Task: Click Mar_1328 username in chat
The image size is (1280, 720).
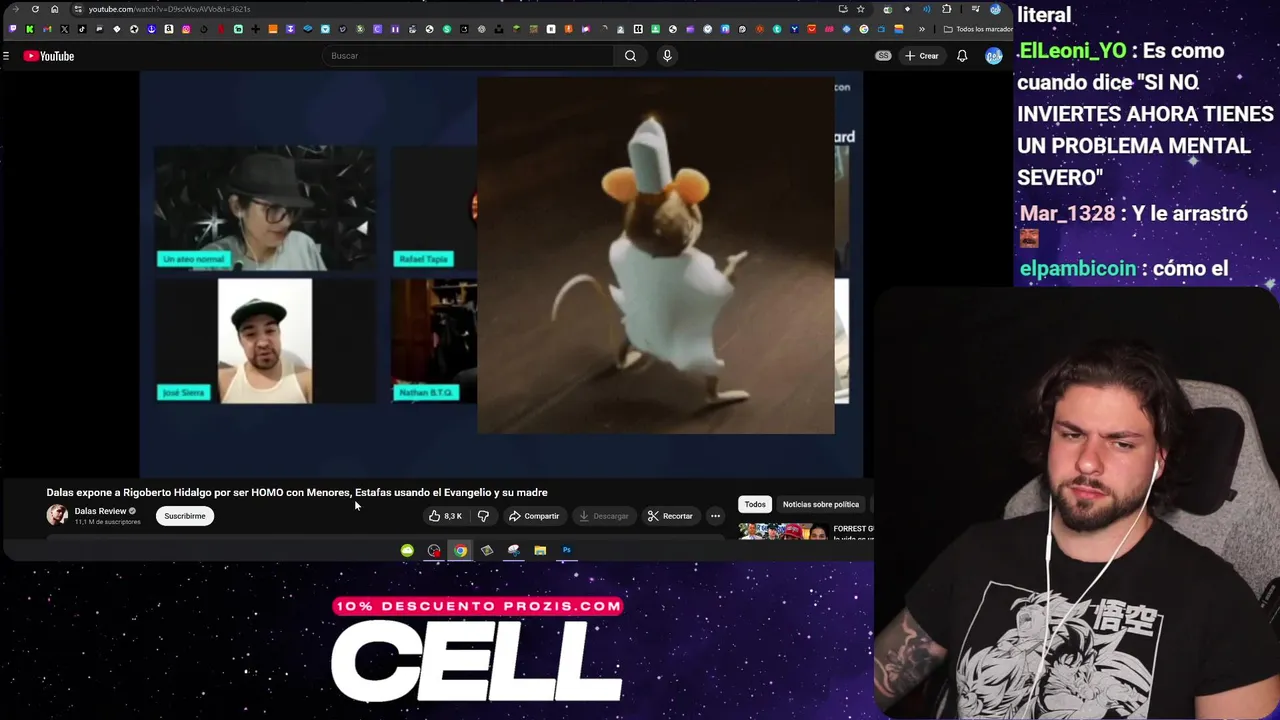Action: [x=1068, y=213]
